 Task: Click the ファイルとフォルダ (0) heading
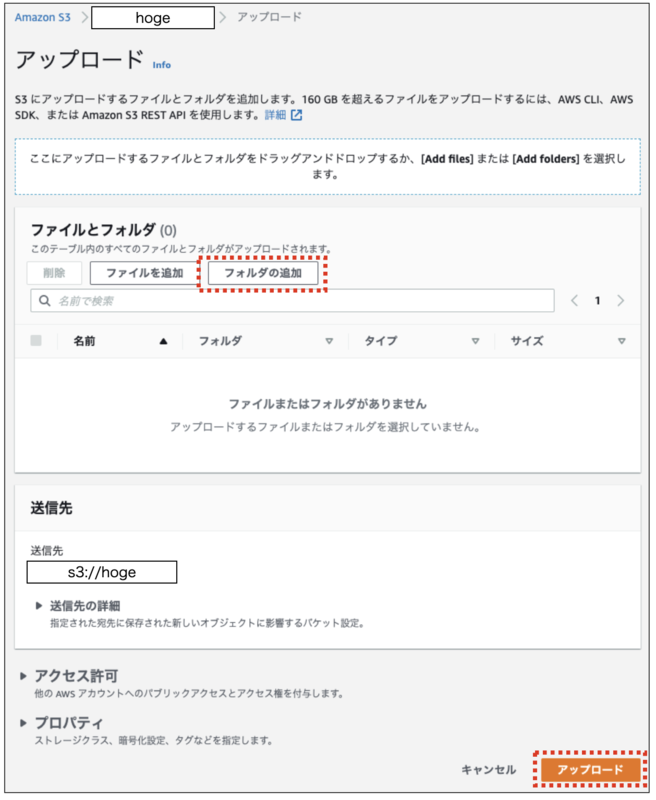[x=104, y=230]
